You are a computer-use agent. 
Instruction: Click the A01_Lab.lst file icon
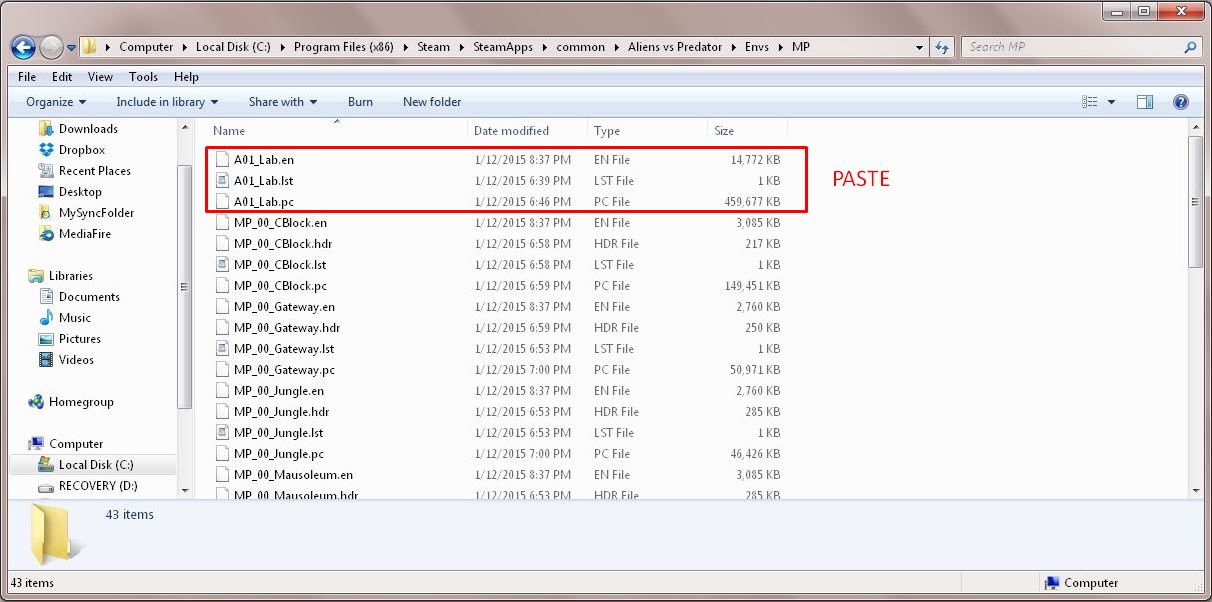pyautogui.click(x=222, y=181)
